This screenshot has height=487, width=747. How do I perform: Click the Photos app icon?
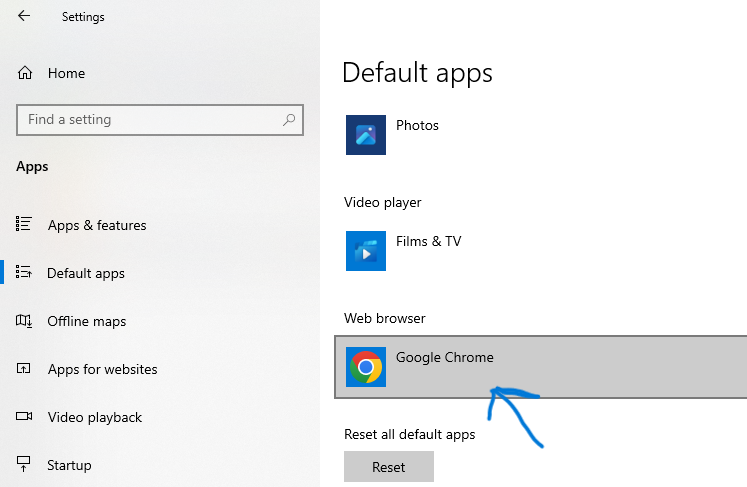pos(366,135)
